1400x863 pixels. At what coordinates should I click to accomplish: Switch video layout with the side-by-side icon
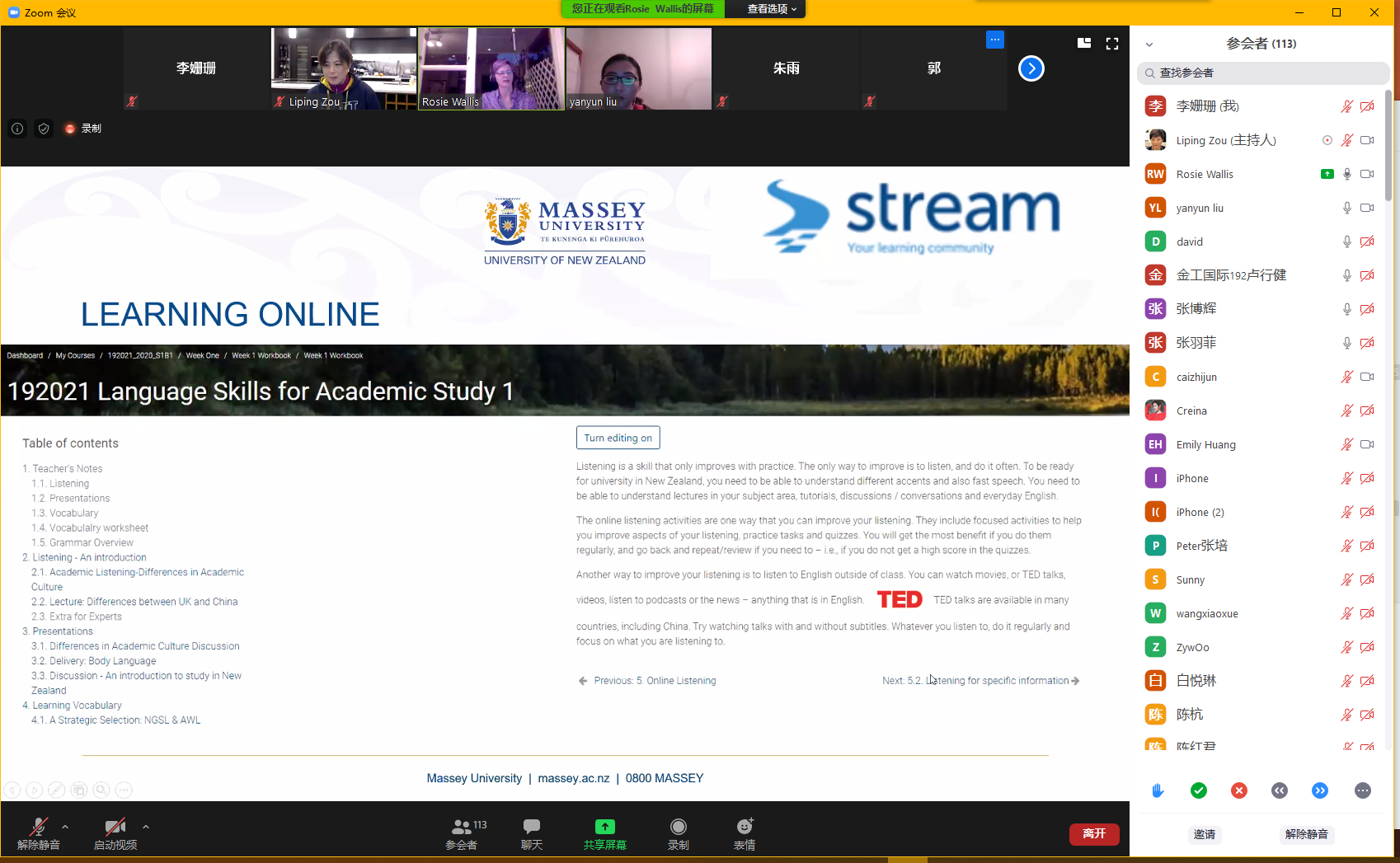click(1084, 43)
